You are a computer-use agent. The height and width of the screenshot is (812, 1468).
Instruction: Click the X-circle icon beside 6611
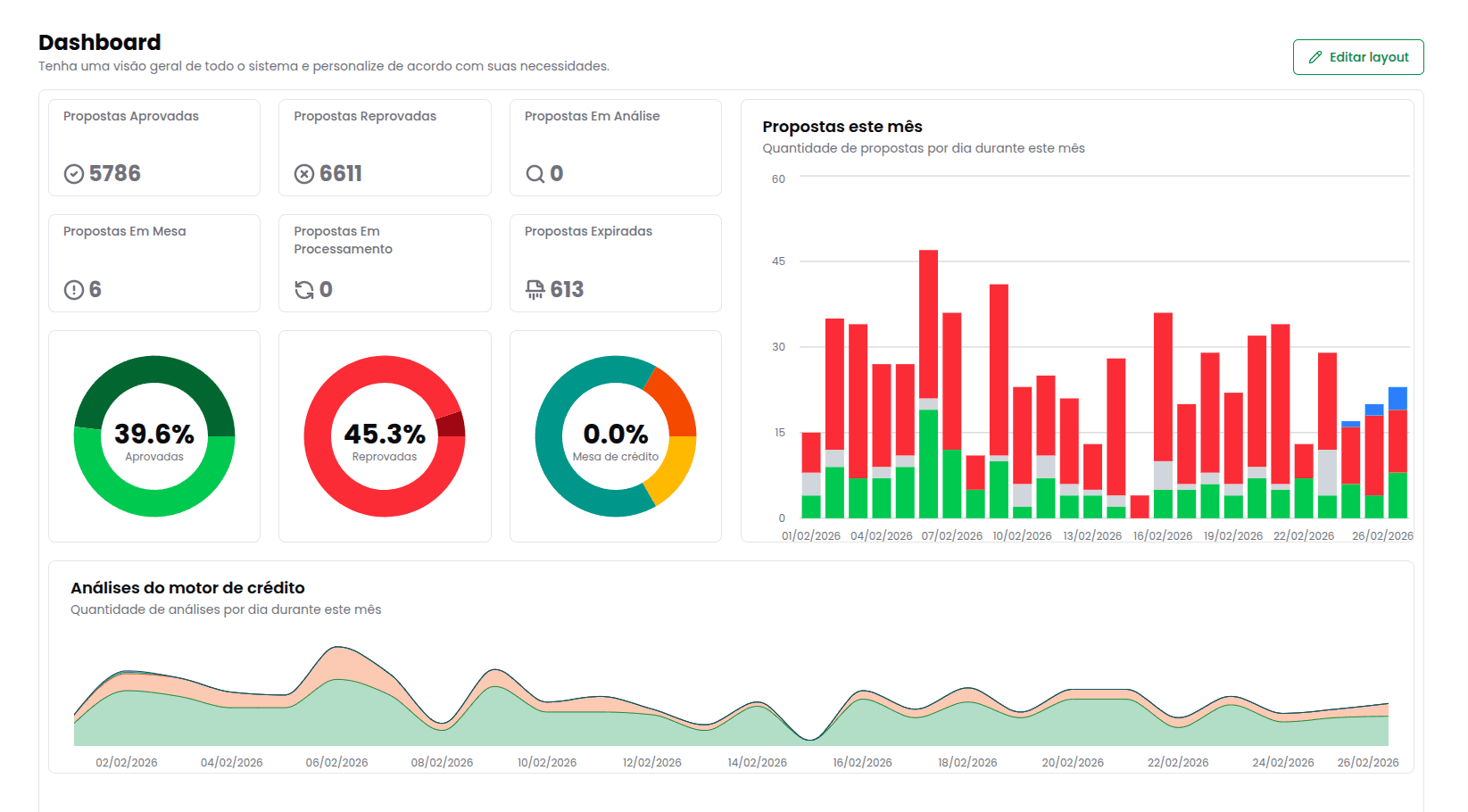click(304, 174)
